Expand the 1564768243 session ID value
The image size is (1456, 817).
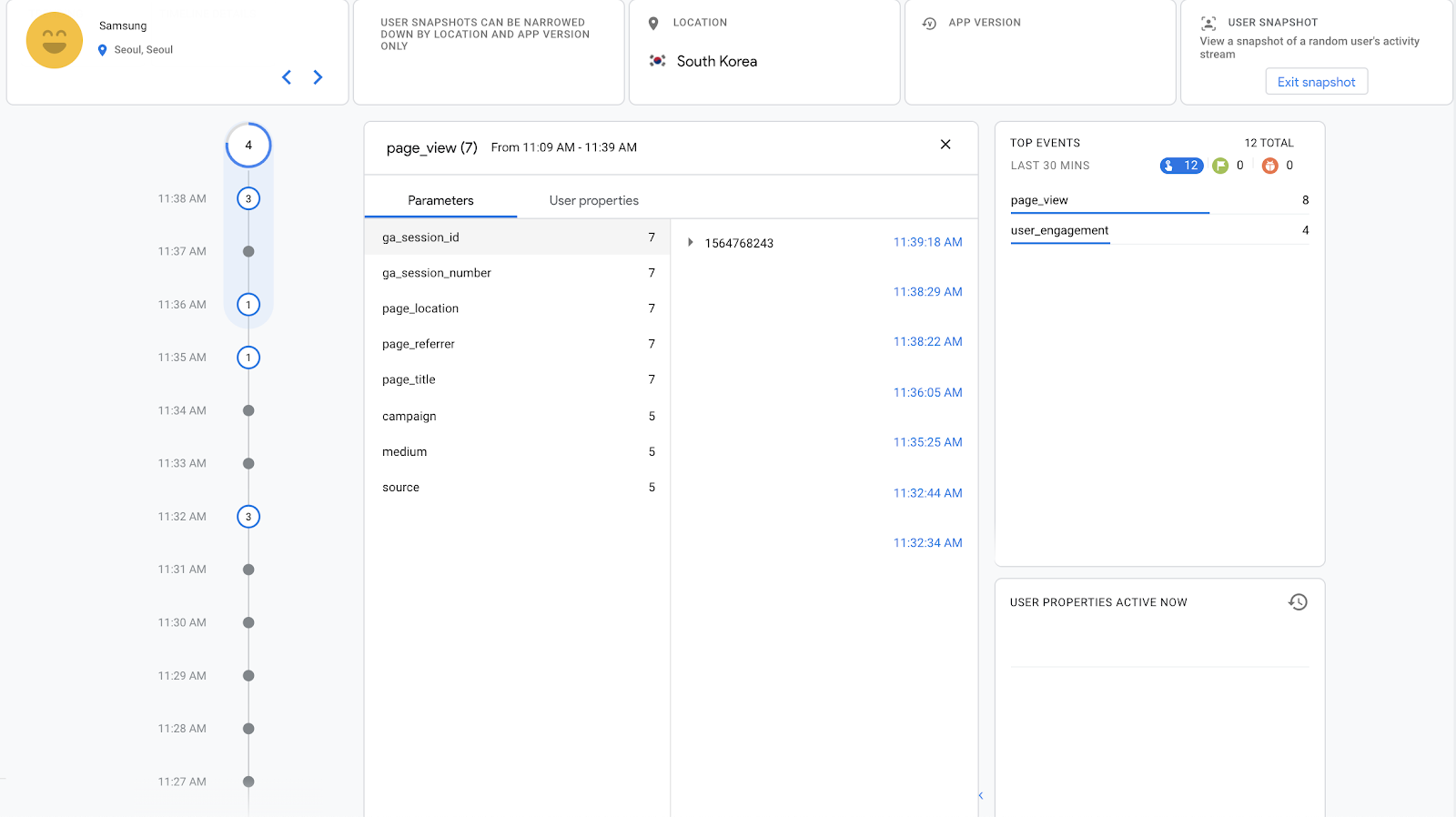691,243
